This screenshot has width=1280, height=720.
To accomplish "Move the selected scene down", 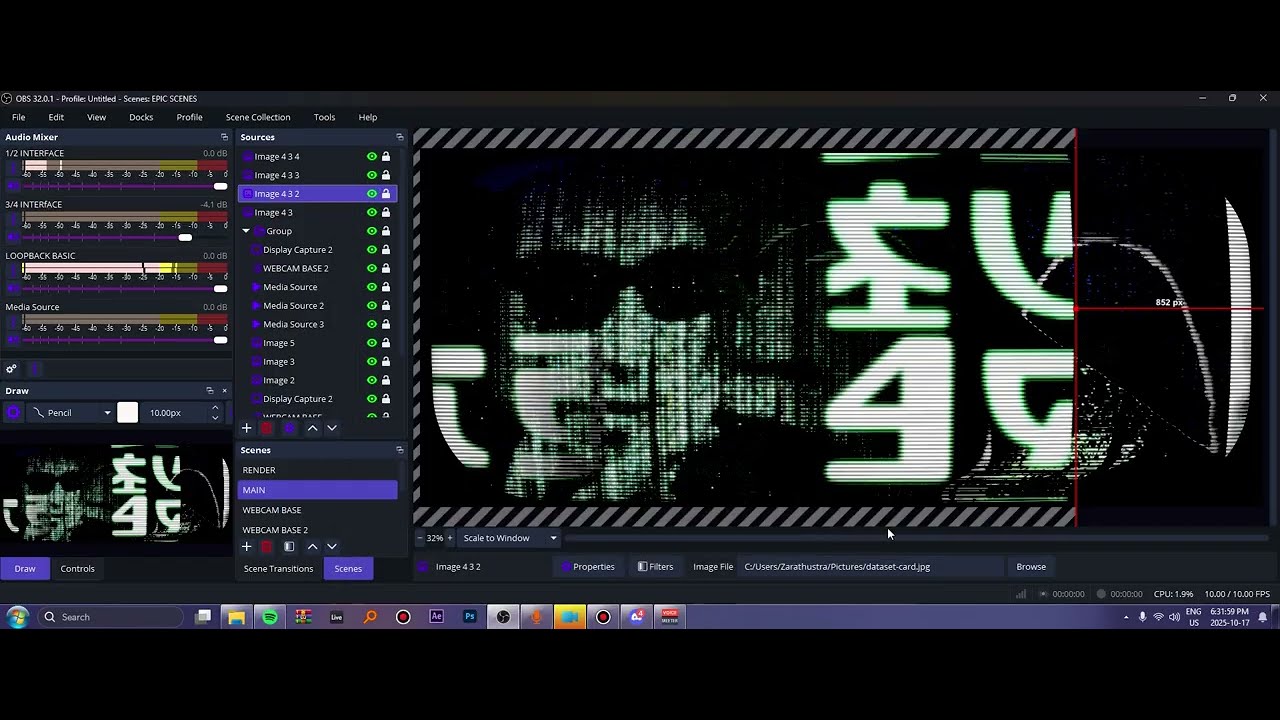I will tap(332, 547).
